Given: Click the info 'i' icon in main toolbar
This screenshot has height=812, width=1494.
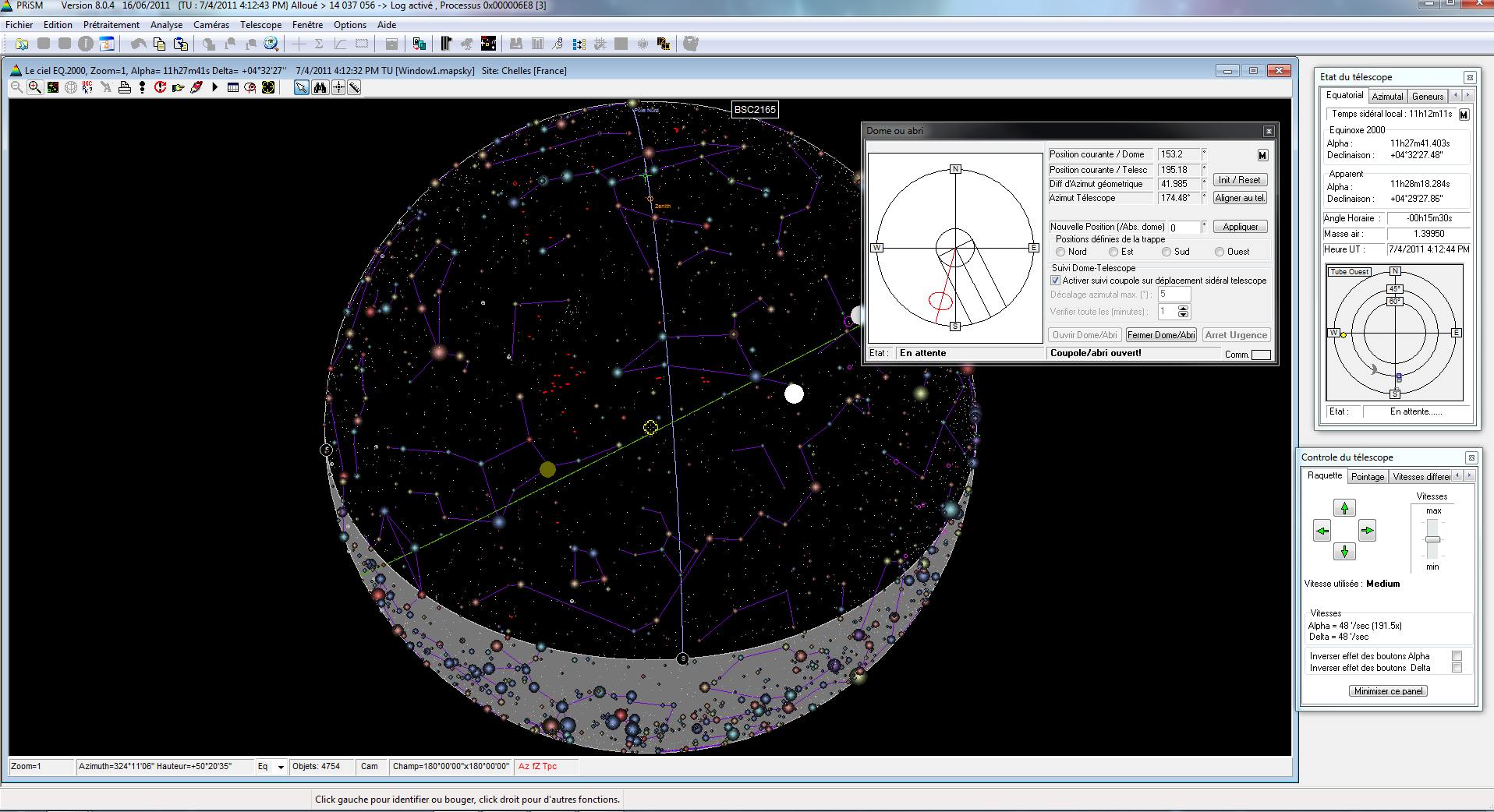Looking at the screenshot, I should (86, 44).
